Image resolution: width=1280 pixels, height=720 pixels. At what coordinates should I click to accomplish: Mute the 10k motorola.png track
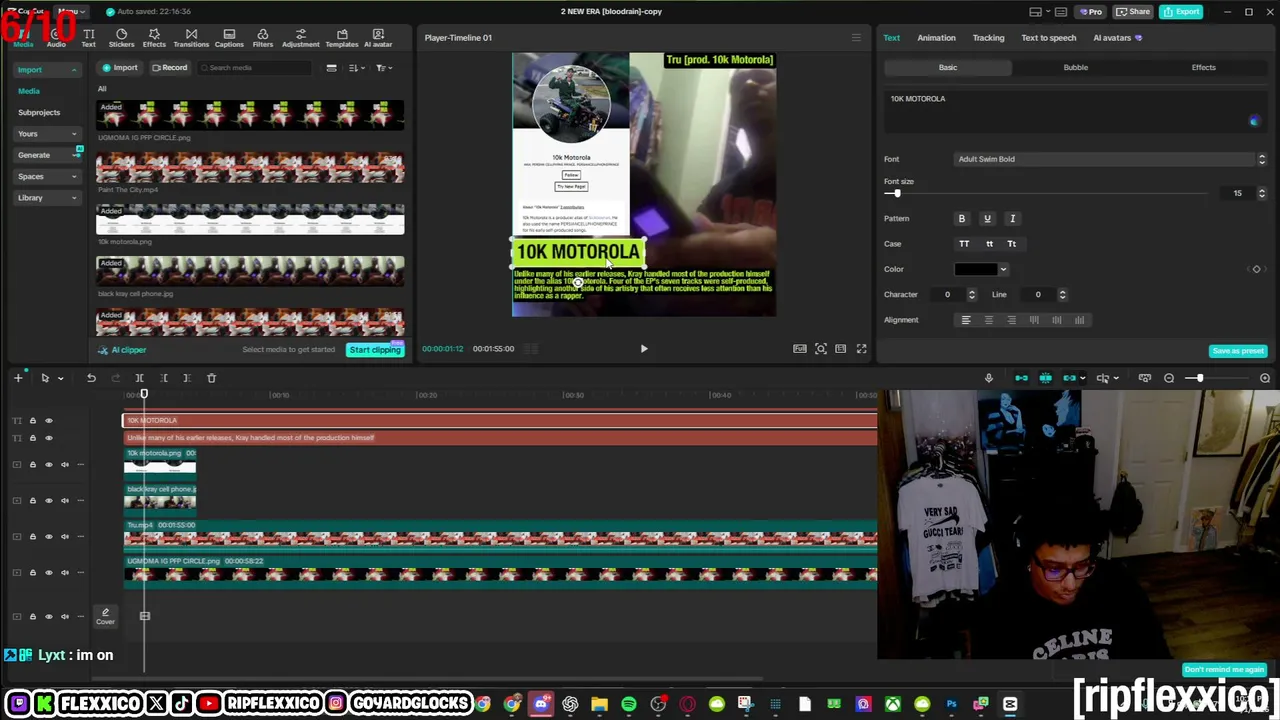click(65, 465)
